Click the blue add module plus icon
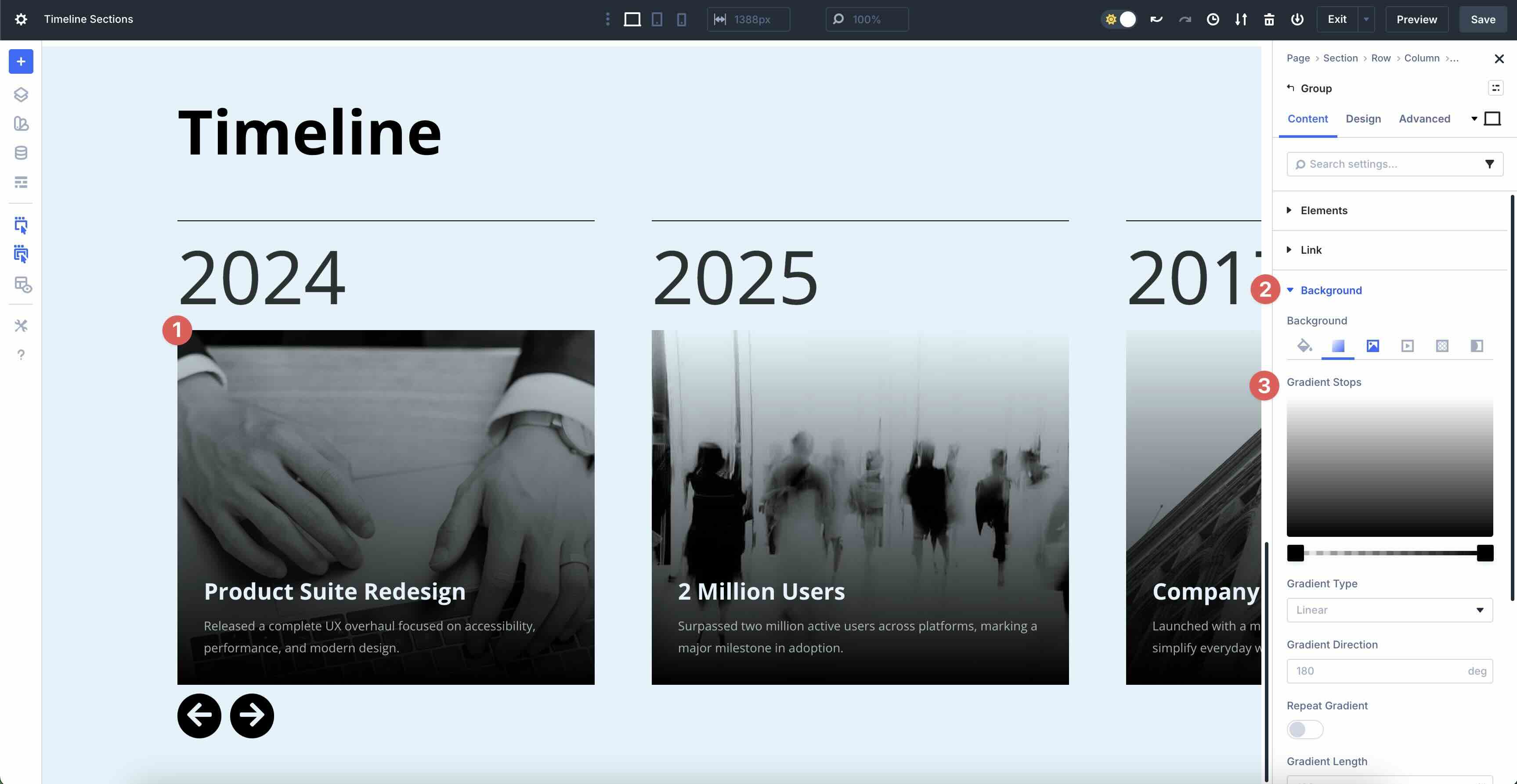The width and height of the screenshot is (1517, 784). coord(21,62)
